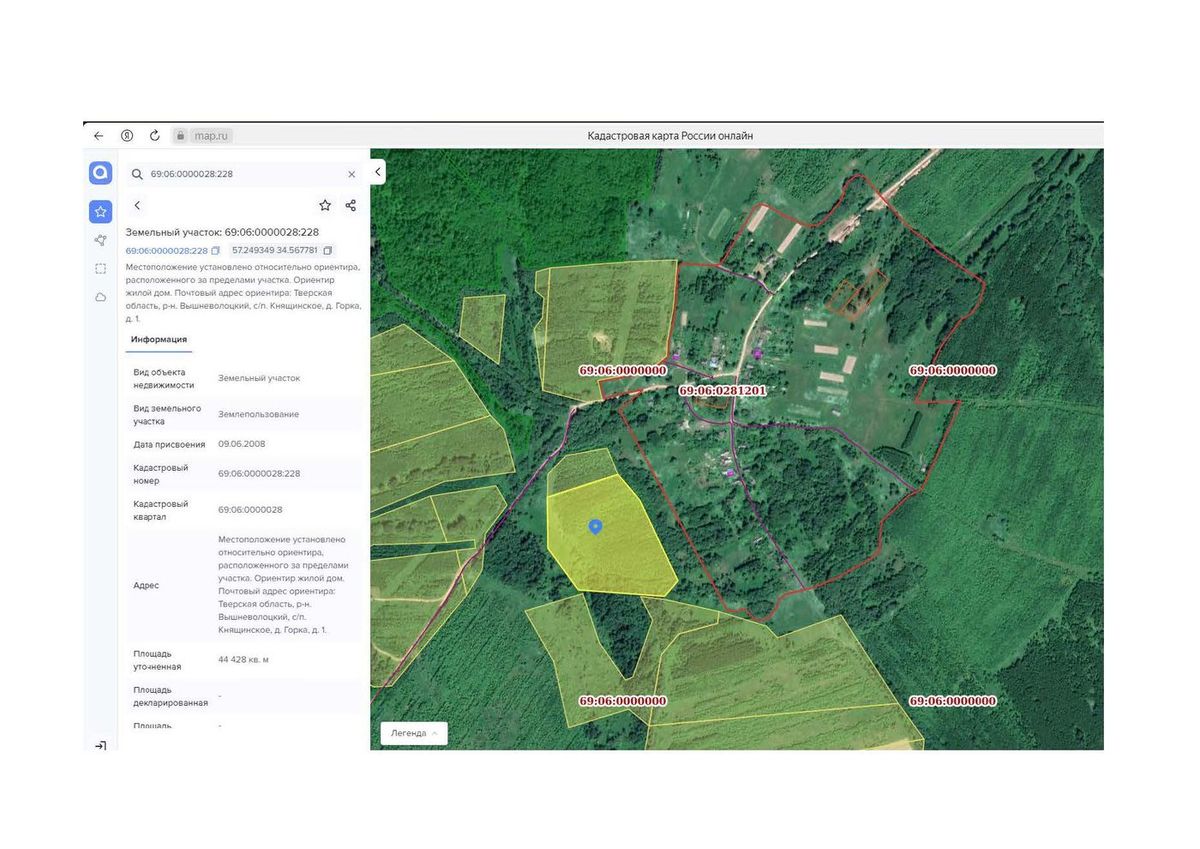Reload the page with the refresh icon
This screenshot has width=1200, height=849.
point(155,136)
